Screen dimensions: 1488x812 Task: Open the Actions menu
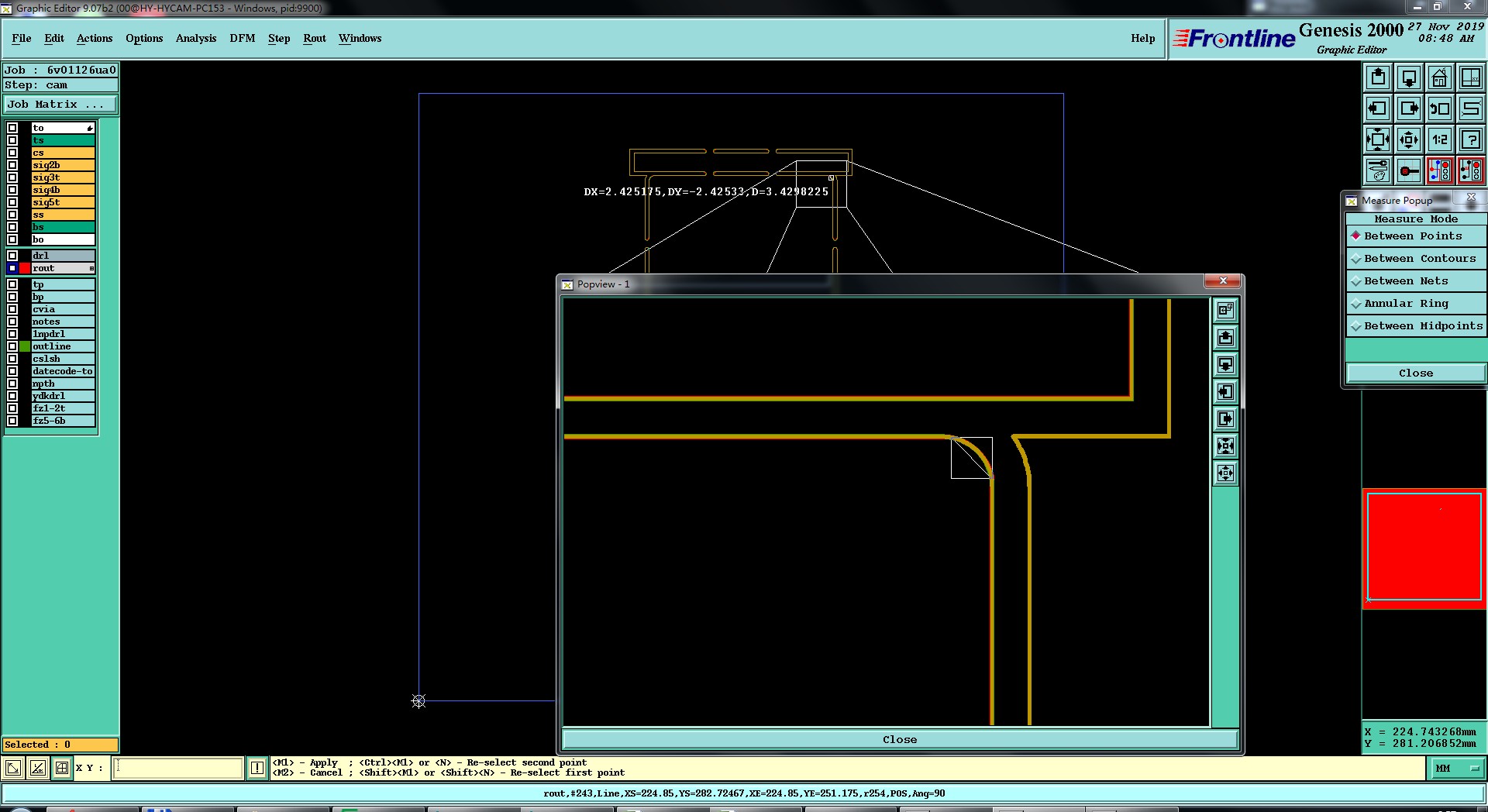[95, 38]
